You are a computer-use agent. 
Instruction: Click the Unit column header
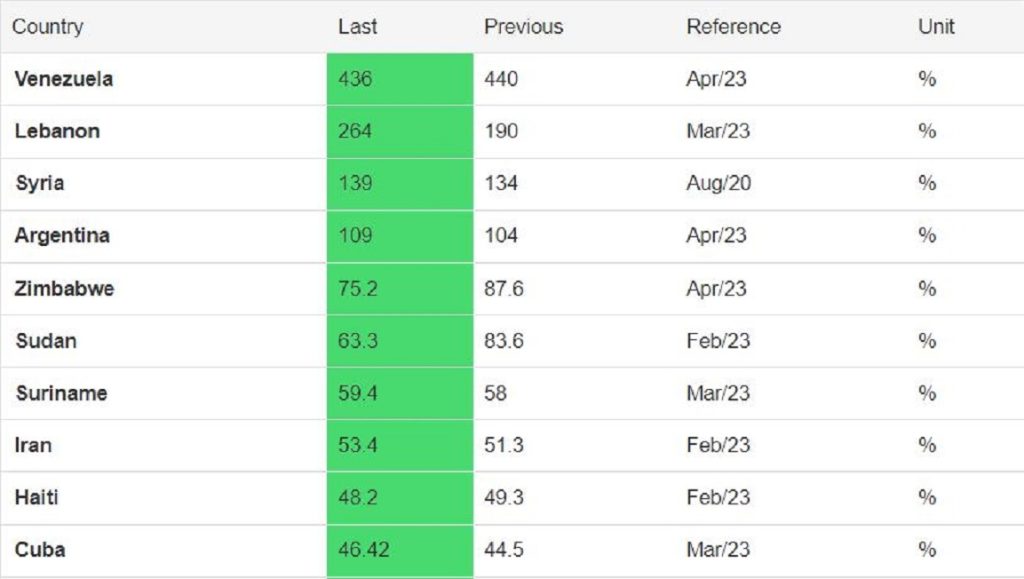click(x=936, y=27)
